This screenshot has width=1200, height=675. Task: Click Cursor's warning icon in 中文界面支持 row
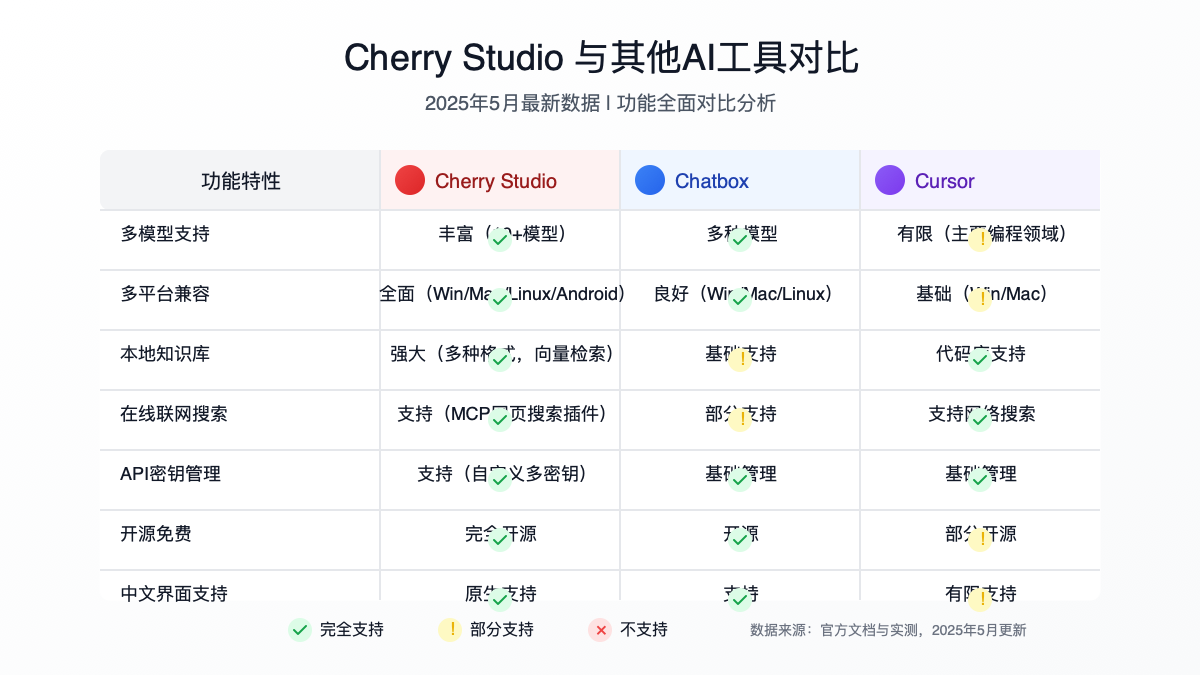coord(980,600)
